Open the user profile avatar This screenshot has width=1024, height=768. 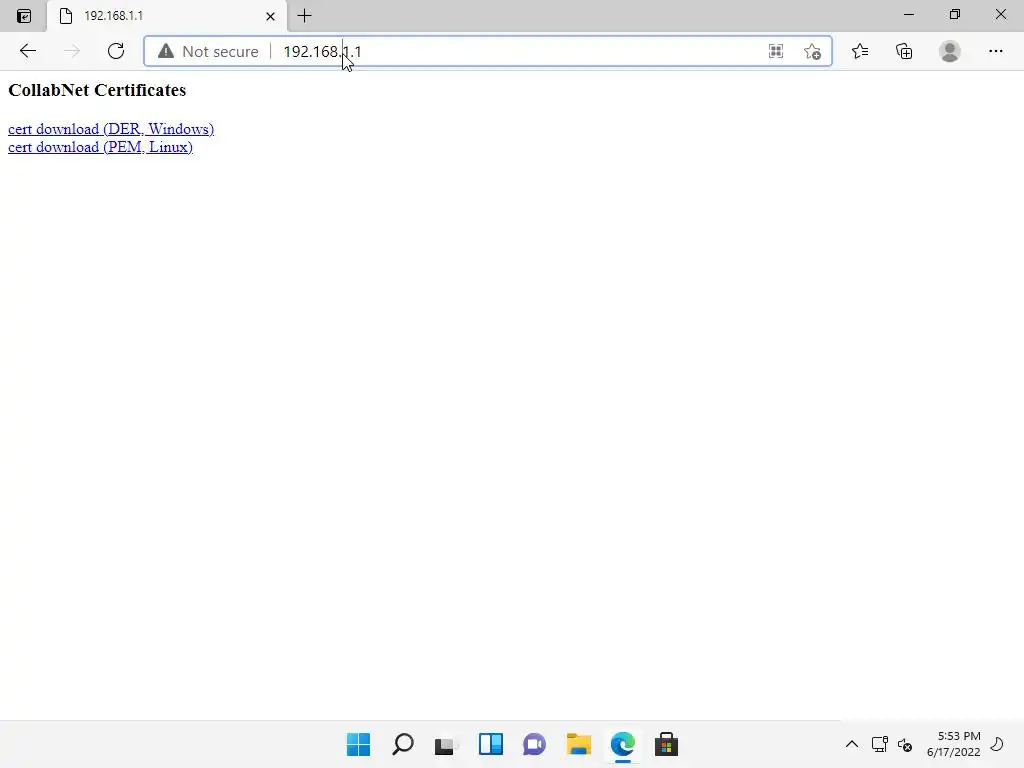click(x=950, y=51)
